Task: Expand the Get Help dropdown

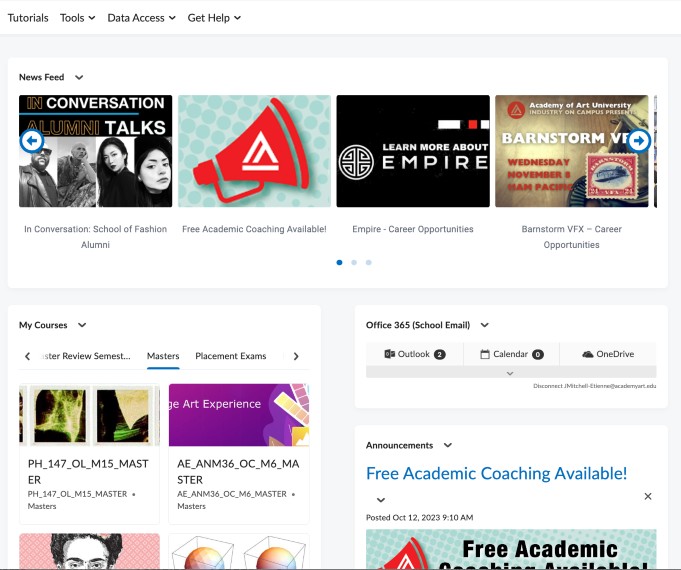Action: click(x=214, y=18)
